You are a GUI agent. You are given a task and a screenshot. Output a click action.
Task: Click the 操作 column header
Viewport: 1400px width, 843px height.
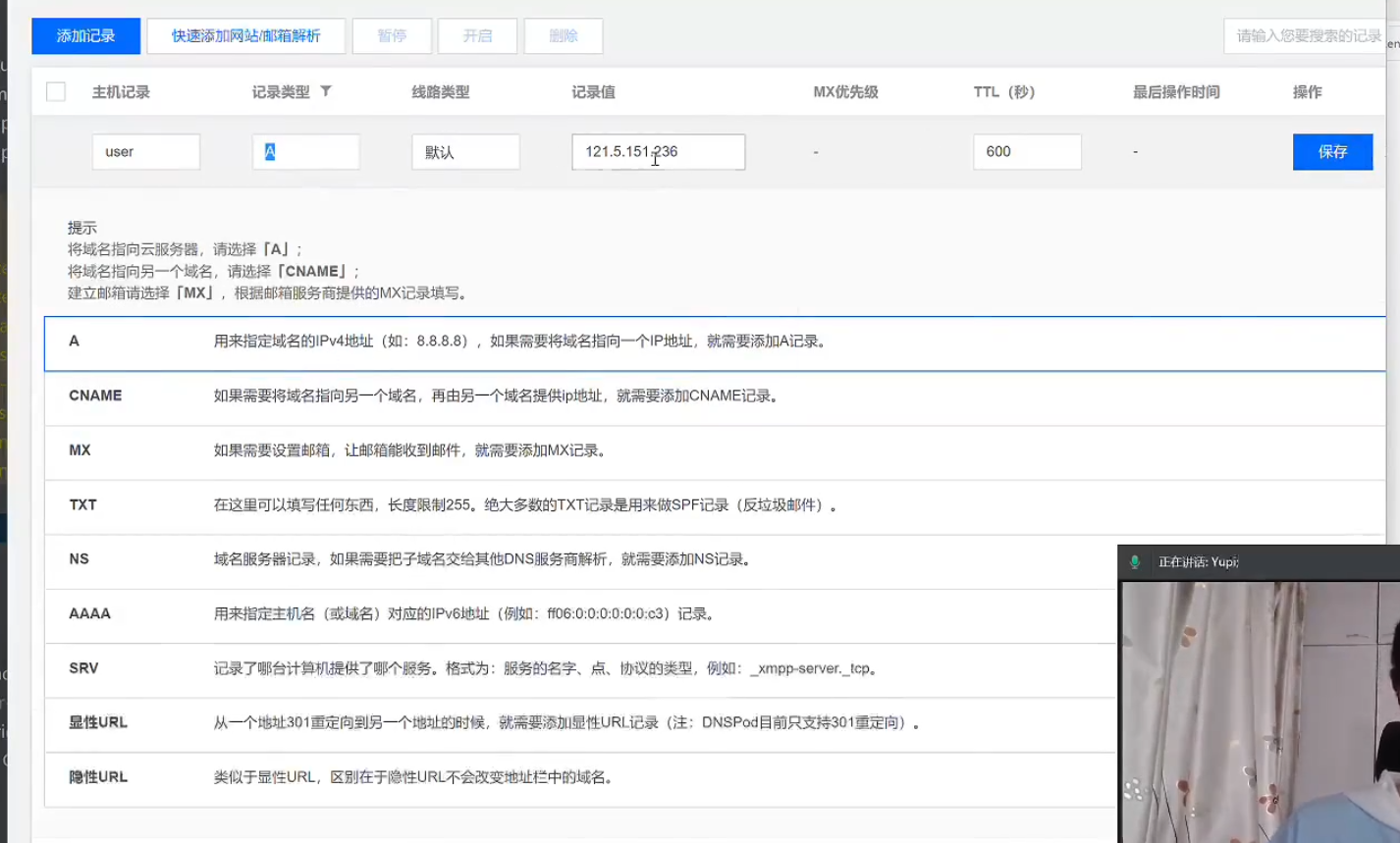point(1308,92)
